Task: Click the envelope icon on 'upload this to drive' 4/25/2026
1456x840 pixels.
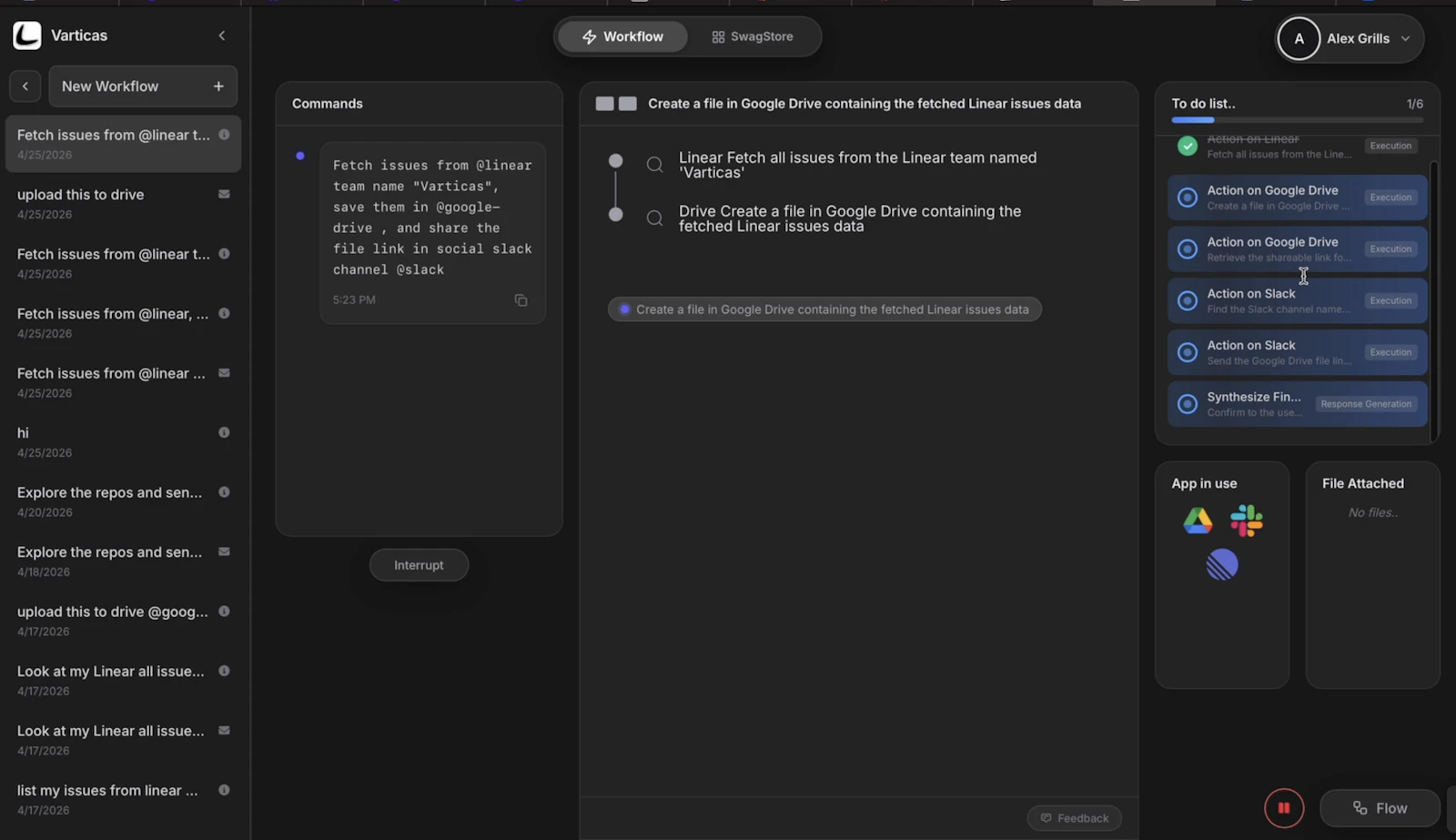Action: tap(224, 194)
